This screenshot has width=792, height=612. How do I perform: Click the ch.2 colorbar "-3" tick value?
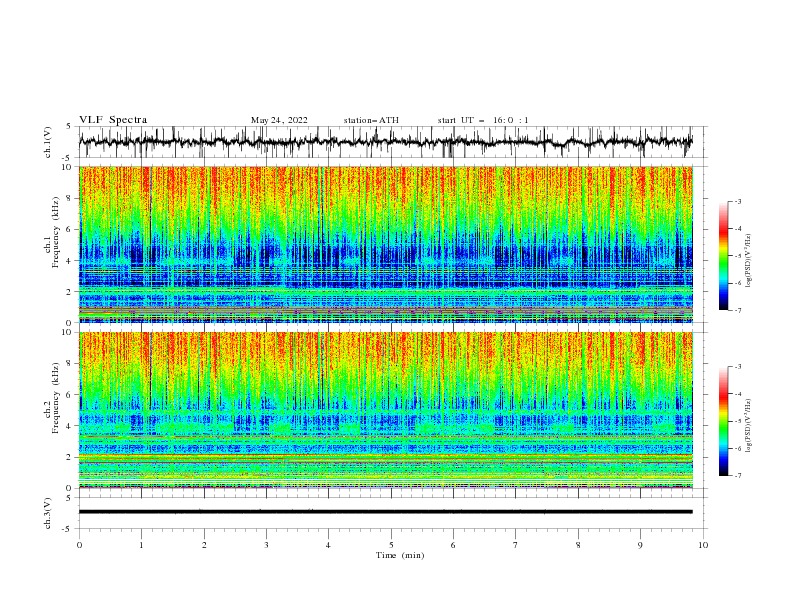pyautogui.click(x=737, y=367)
